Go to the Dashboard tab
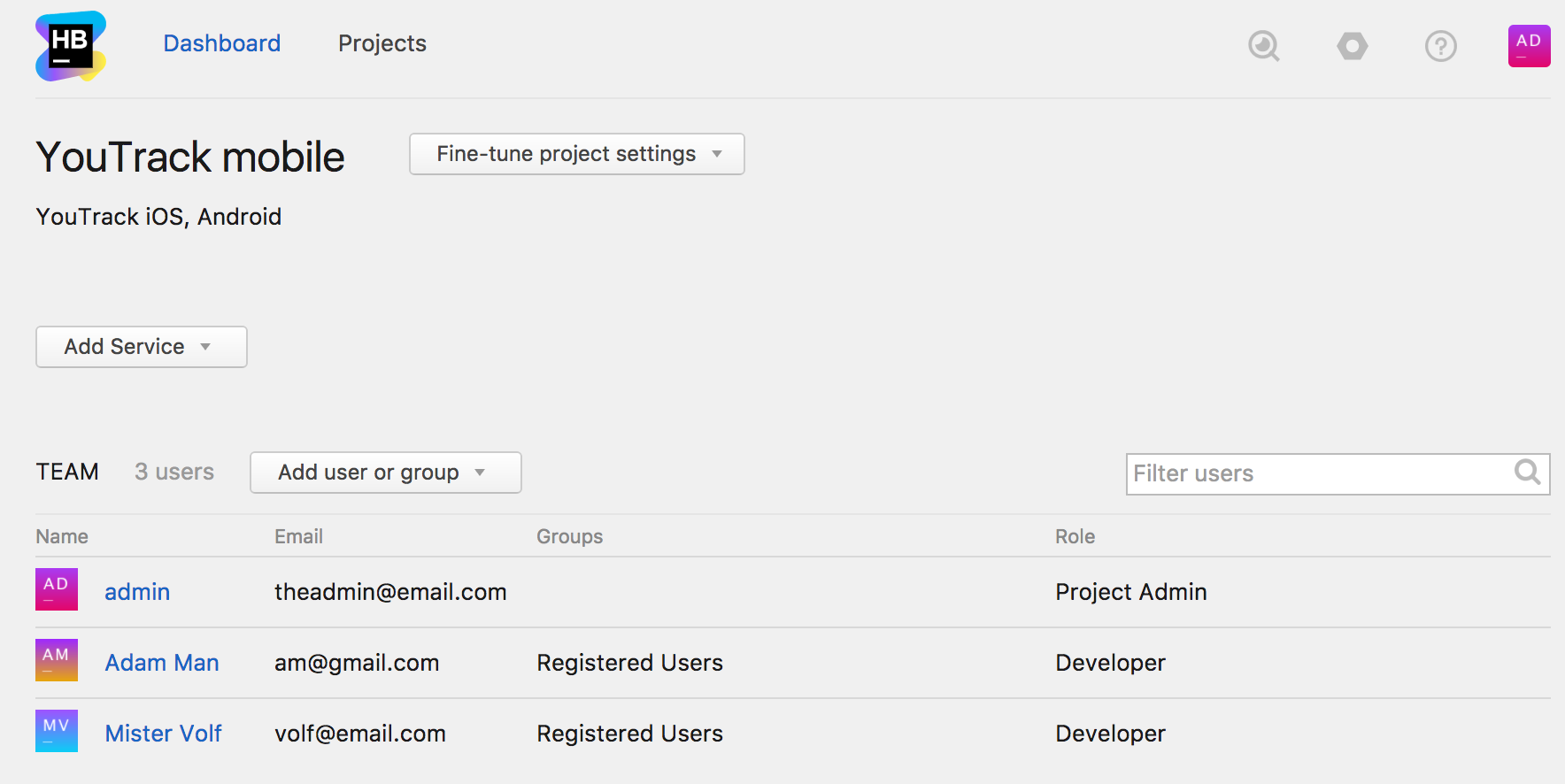The height and width of the screenshot is (784, 1565). click(x=222, y=43)
